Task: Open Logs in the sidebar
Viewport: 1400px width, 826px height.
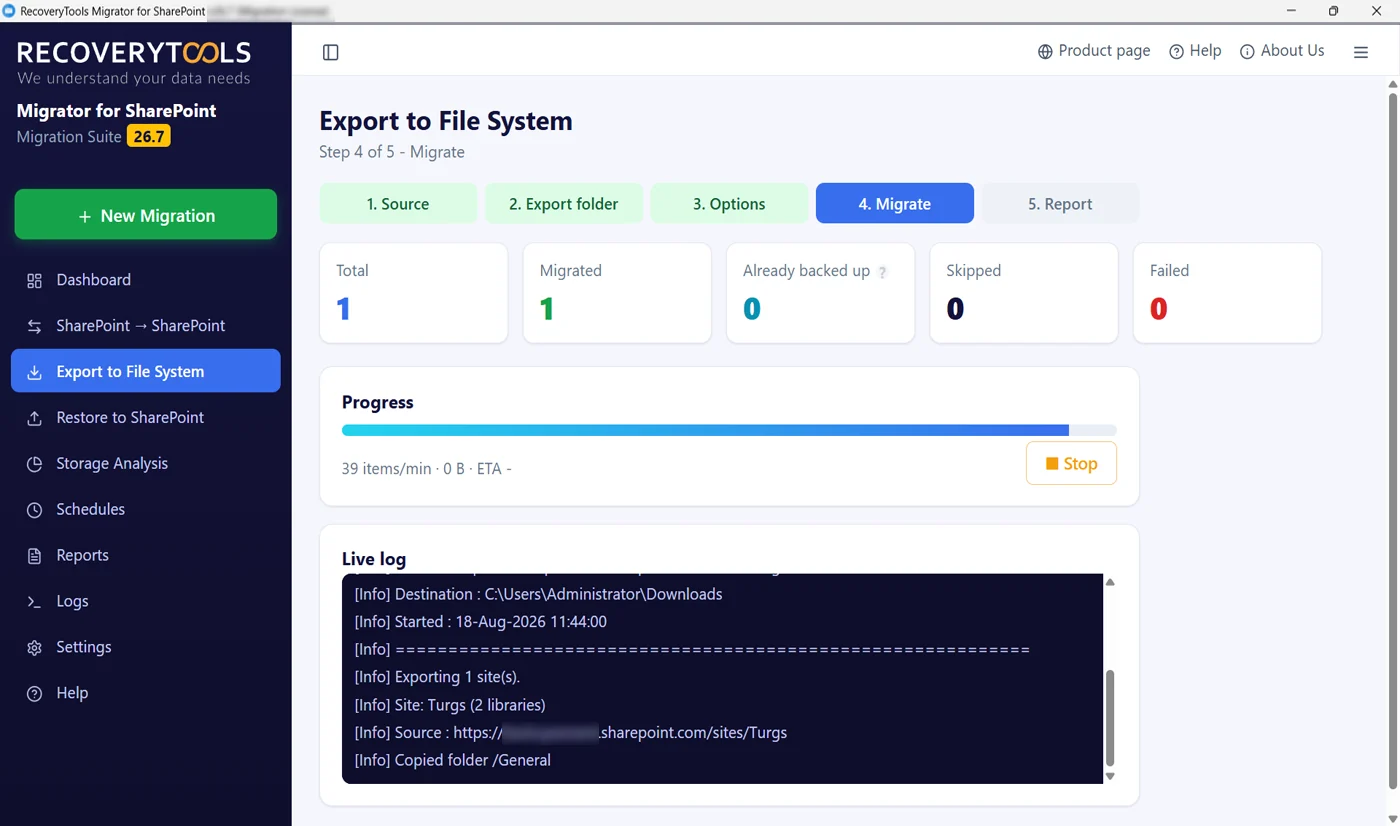Action: point(146,602)
